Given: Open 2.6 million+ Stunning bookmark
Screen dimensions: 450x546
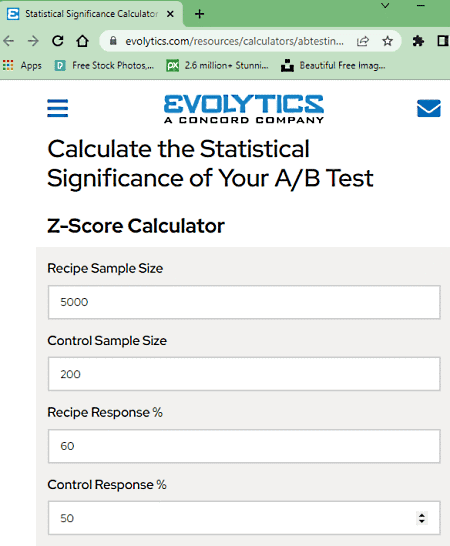Looking at the screenshot, I should (217, 65).
